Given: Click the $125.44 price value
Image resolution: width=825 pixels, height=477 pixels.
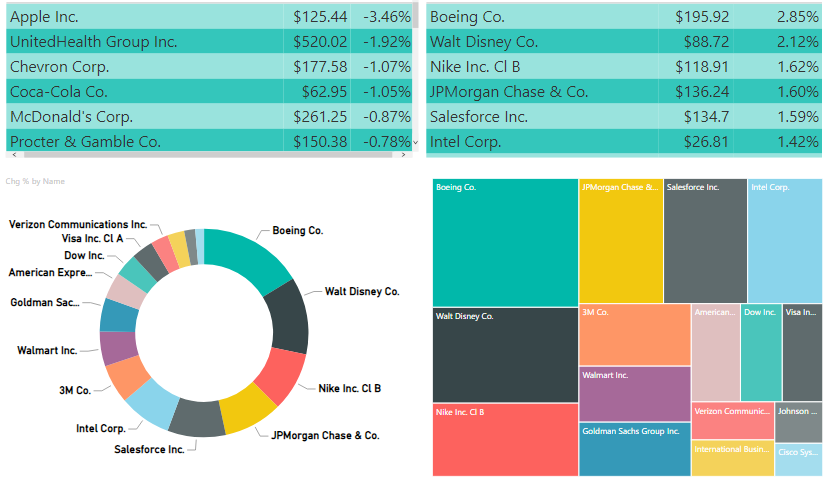Looking at the screenshot, I should point(320,17).
